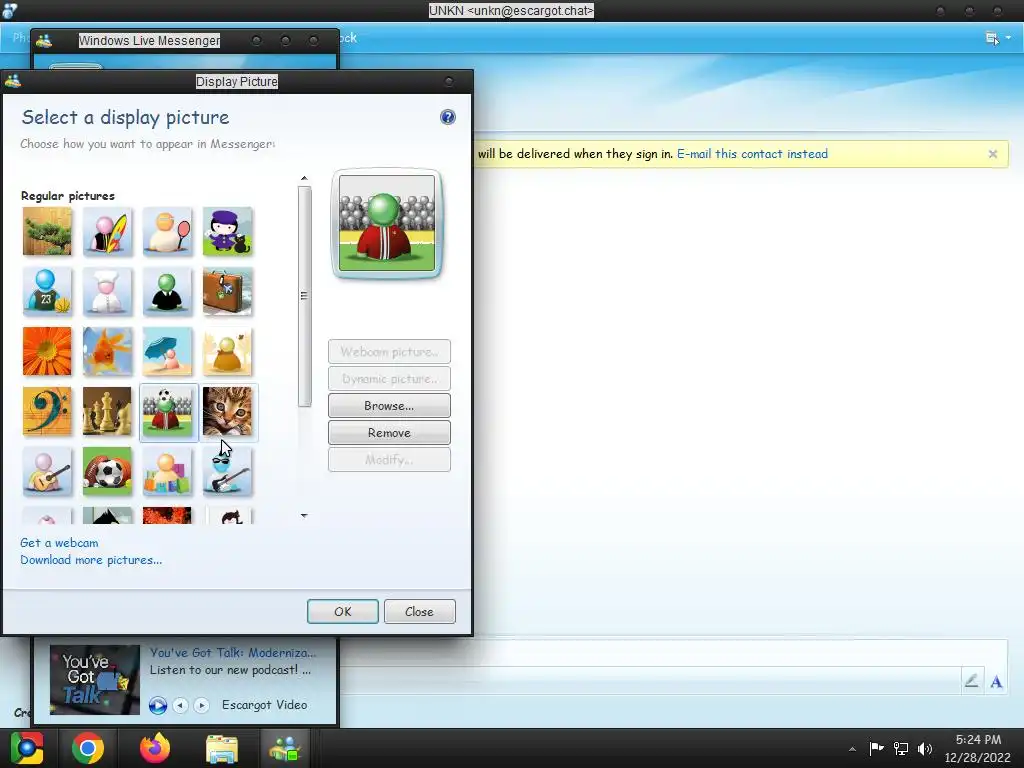Open the chat window options dropdown icon
This screenshot has height=768, width=1024.
pyautogui.click(x=998, y=39)
